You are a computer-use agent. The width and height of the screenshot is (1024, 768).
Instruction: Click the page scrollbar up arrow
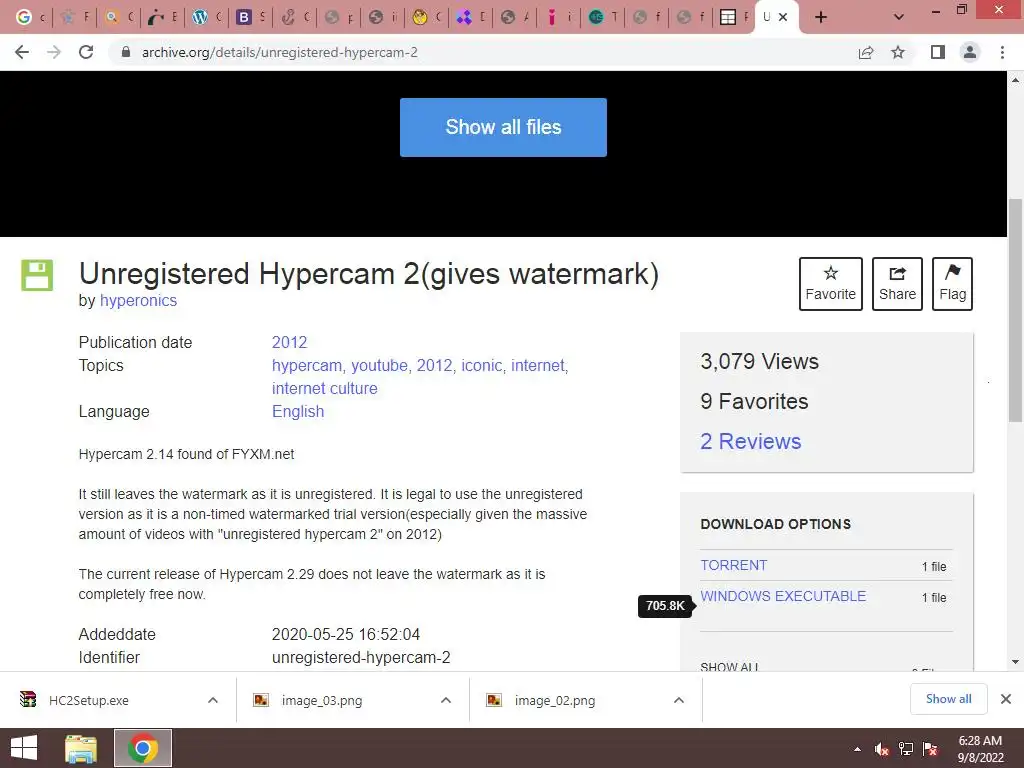pos(1016,80)
